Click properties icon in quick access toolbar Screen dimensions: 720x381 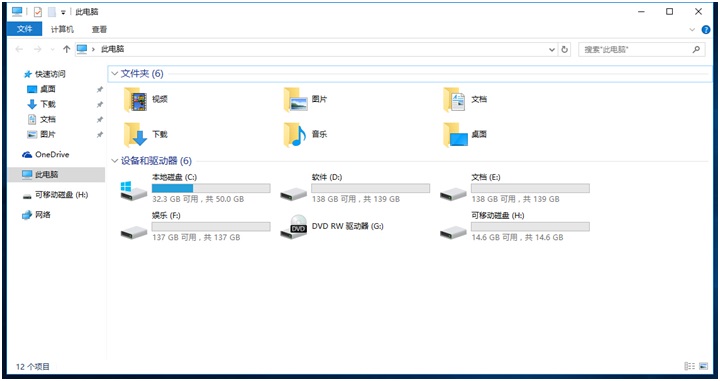point(38,12)
